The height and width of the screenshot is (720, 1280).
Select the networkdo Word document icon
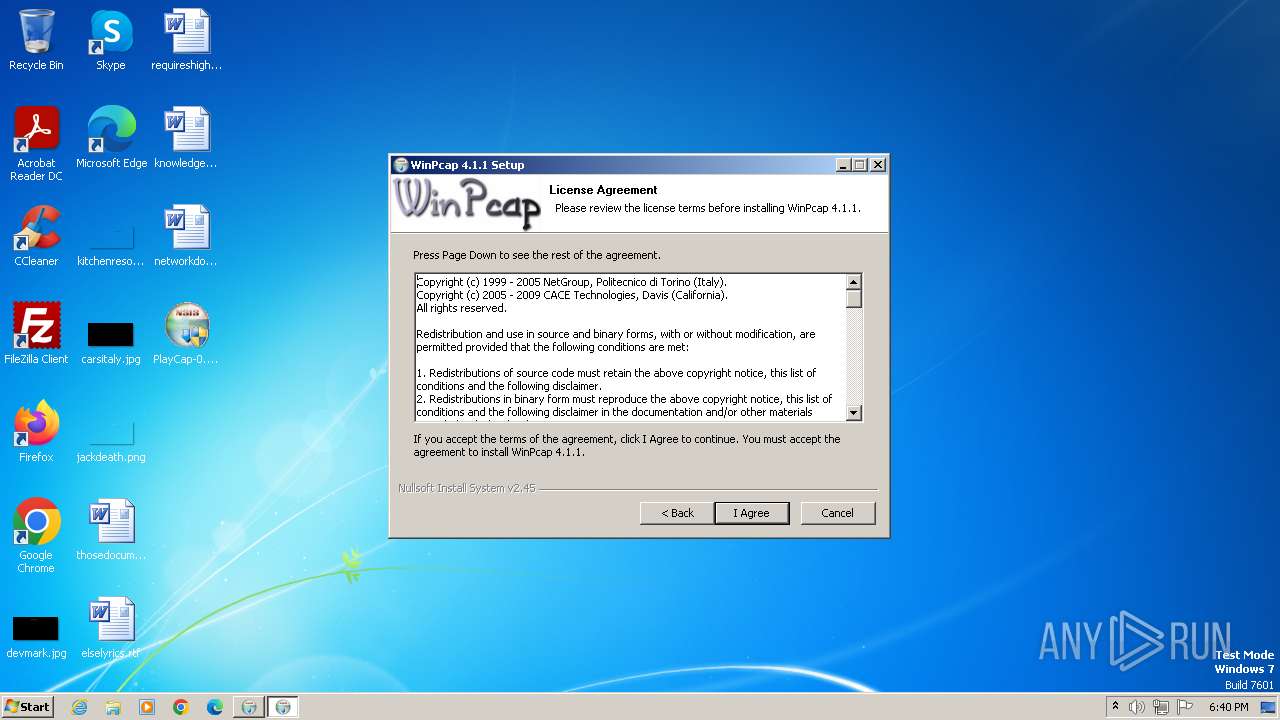[186, 236]
